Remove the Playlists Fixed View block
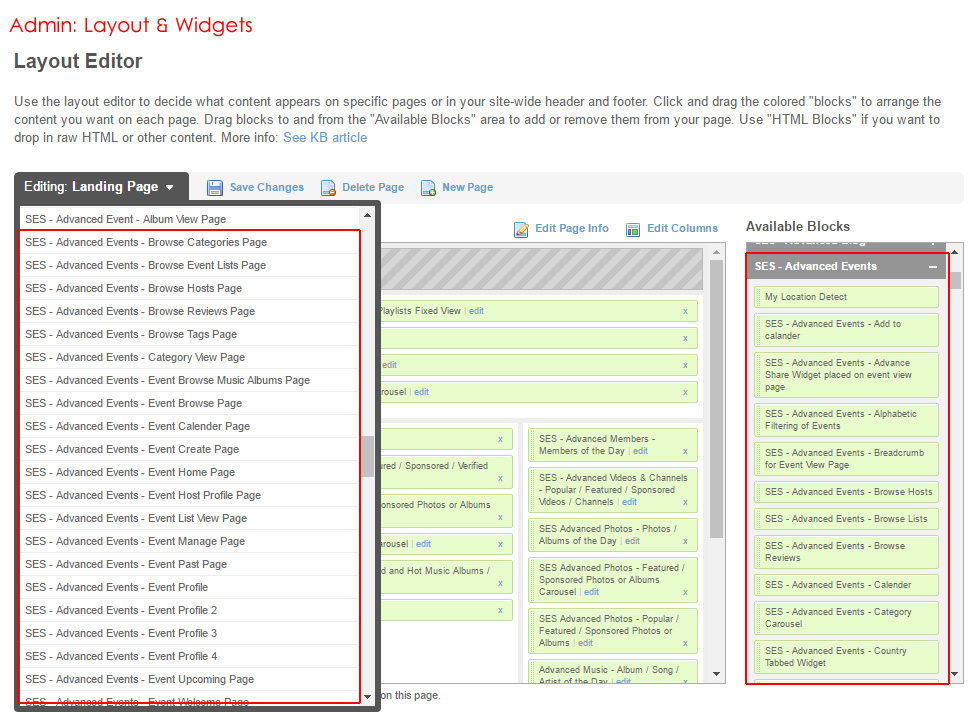 click(685, 311)
